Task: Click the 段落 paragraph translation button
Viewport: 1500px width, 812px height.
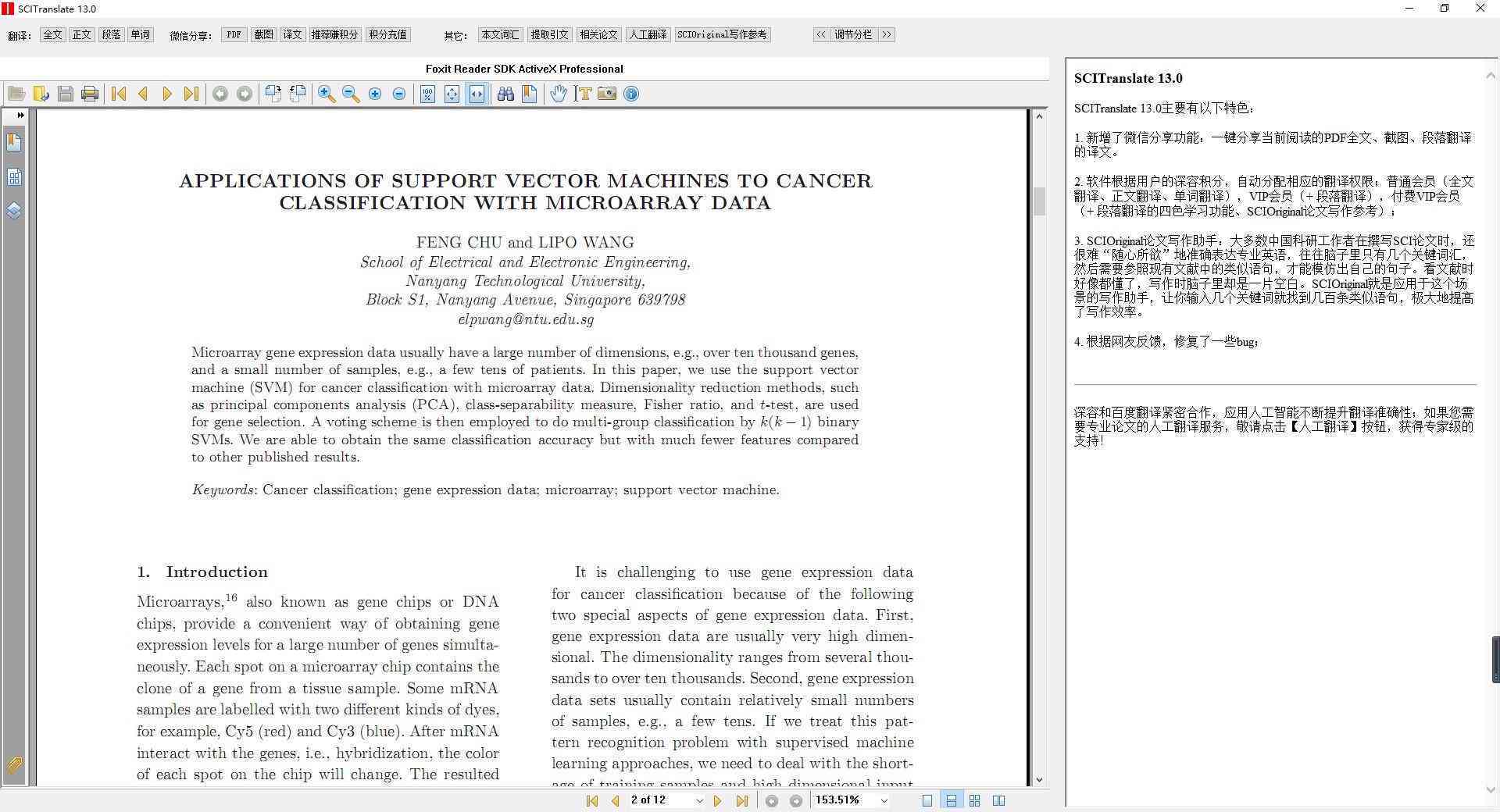Action: click(112, 34)
